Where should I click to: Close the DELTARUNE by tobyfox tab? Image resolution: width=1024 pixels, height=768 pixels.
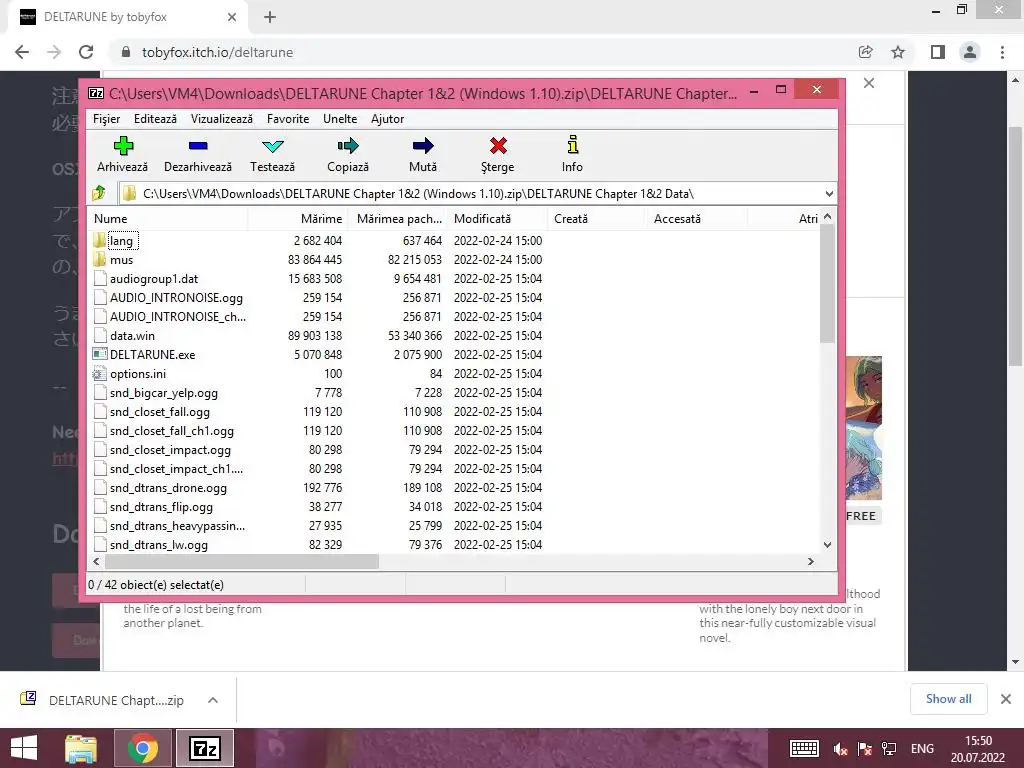232,18
